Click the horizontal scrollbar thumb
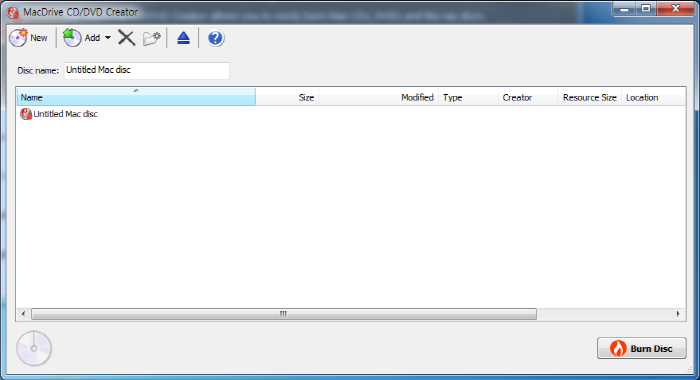The image size is (700, 380). [x=283, y=314]
